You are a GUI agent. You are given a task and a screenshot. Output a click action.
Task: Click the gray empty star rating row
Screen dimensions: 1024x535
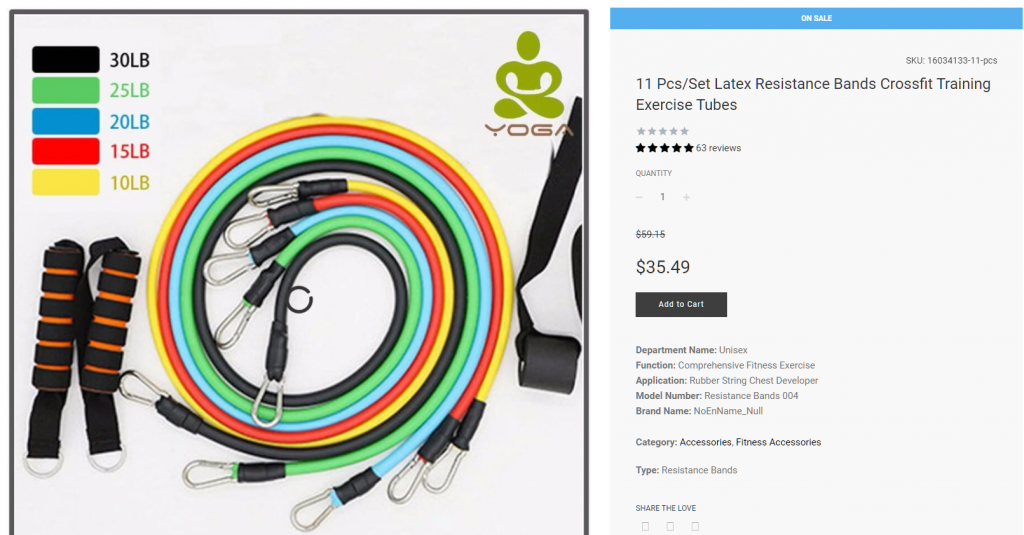click(662, 131)
